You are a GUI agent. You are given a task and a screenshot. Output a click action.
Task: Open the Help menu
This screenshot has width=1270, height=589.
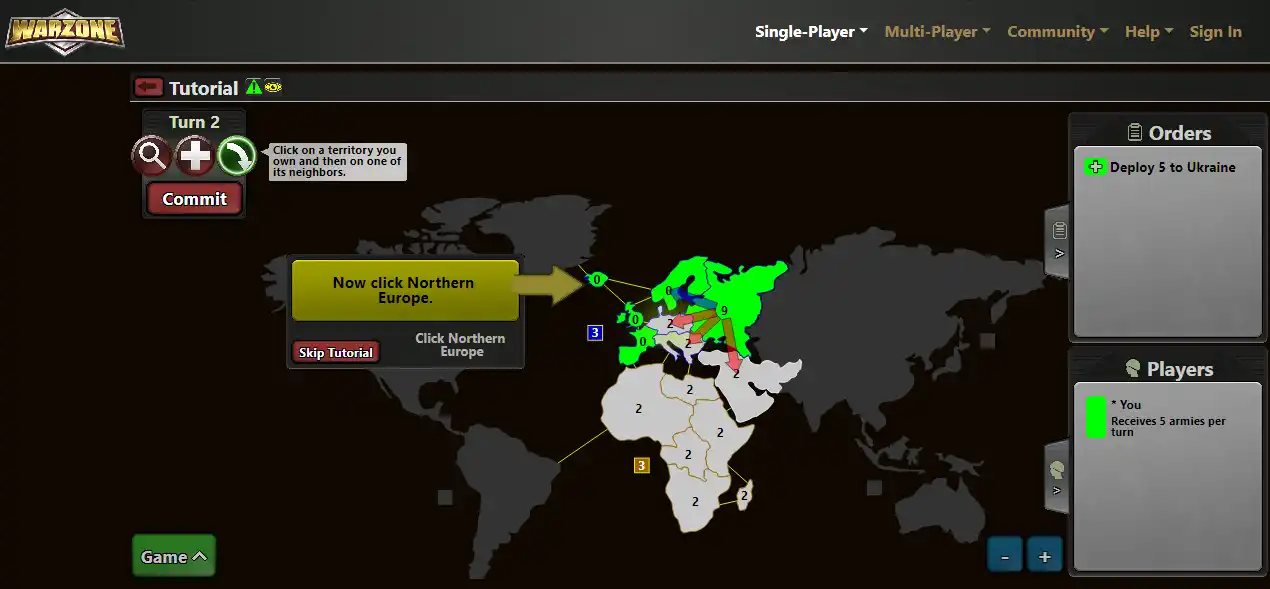pos(1148,32)
